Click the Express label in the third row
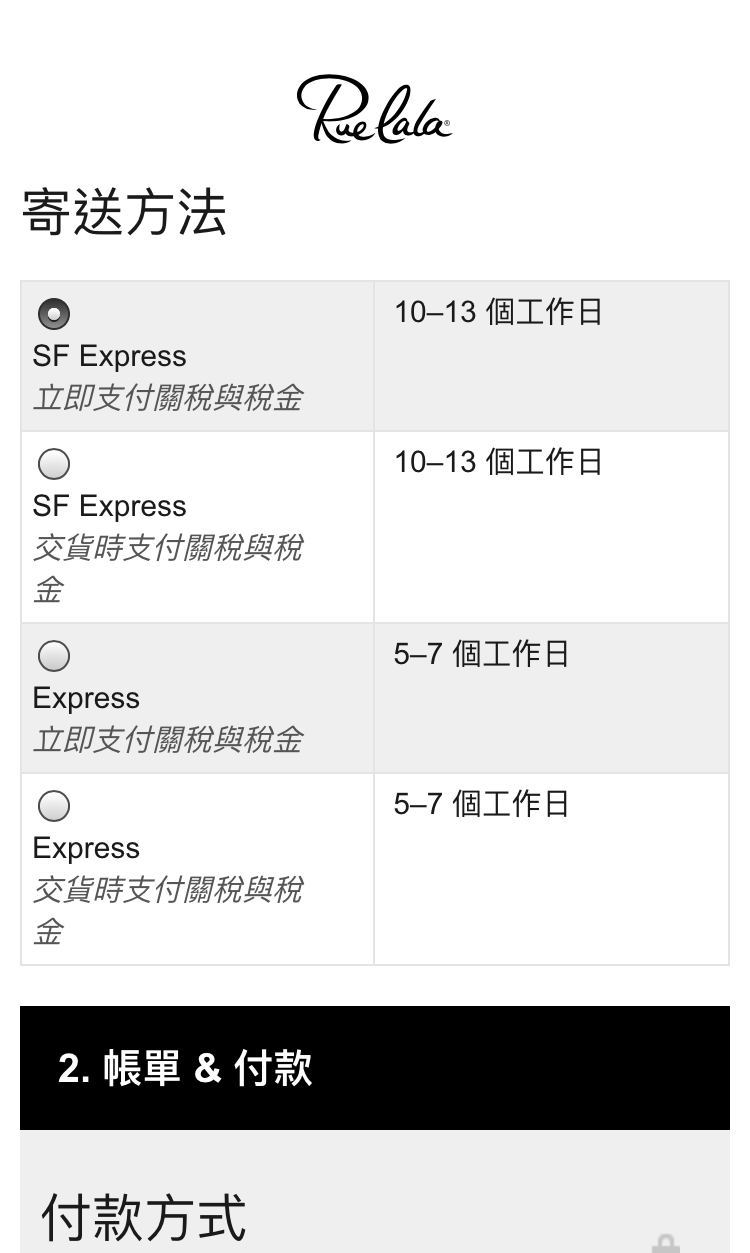Viewport: 750px width, 1253px height. point(86,698)
